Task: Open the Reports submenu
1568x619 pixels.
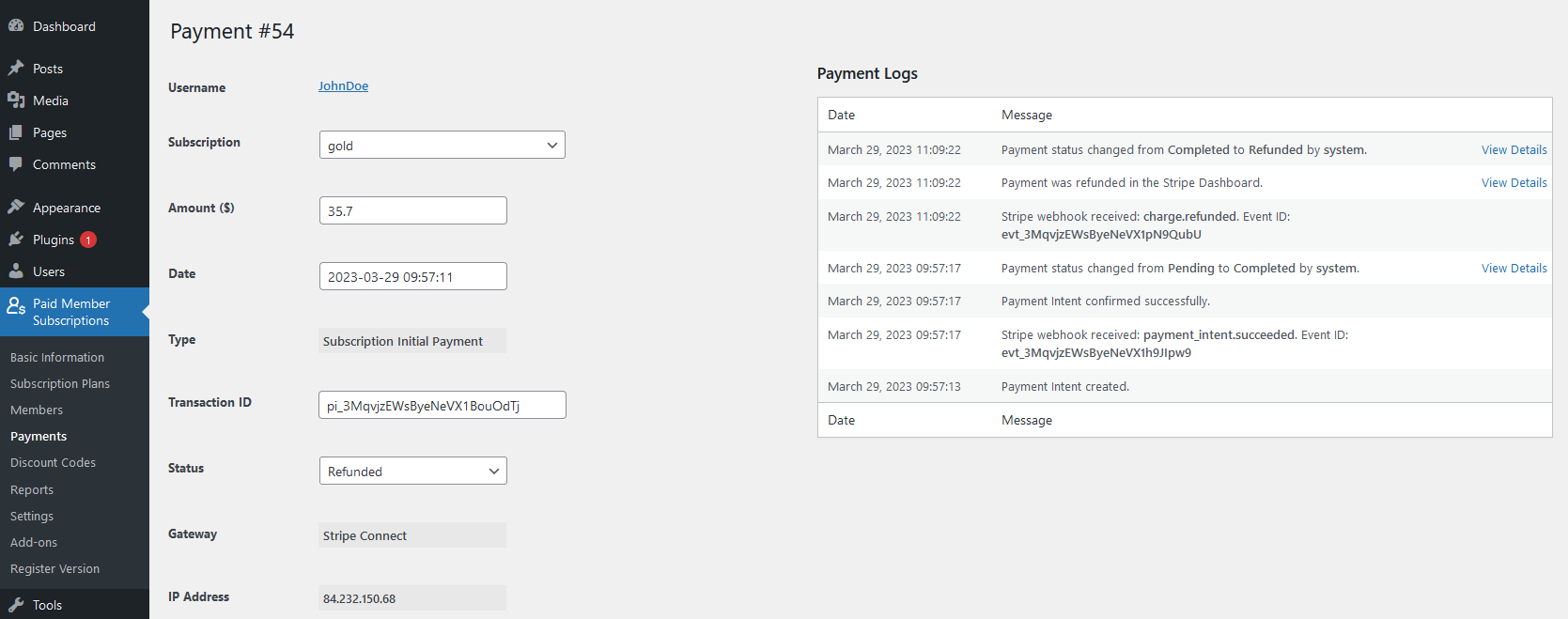Action: (32, 489)
